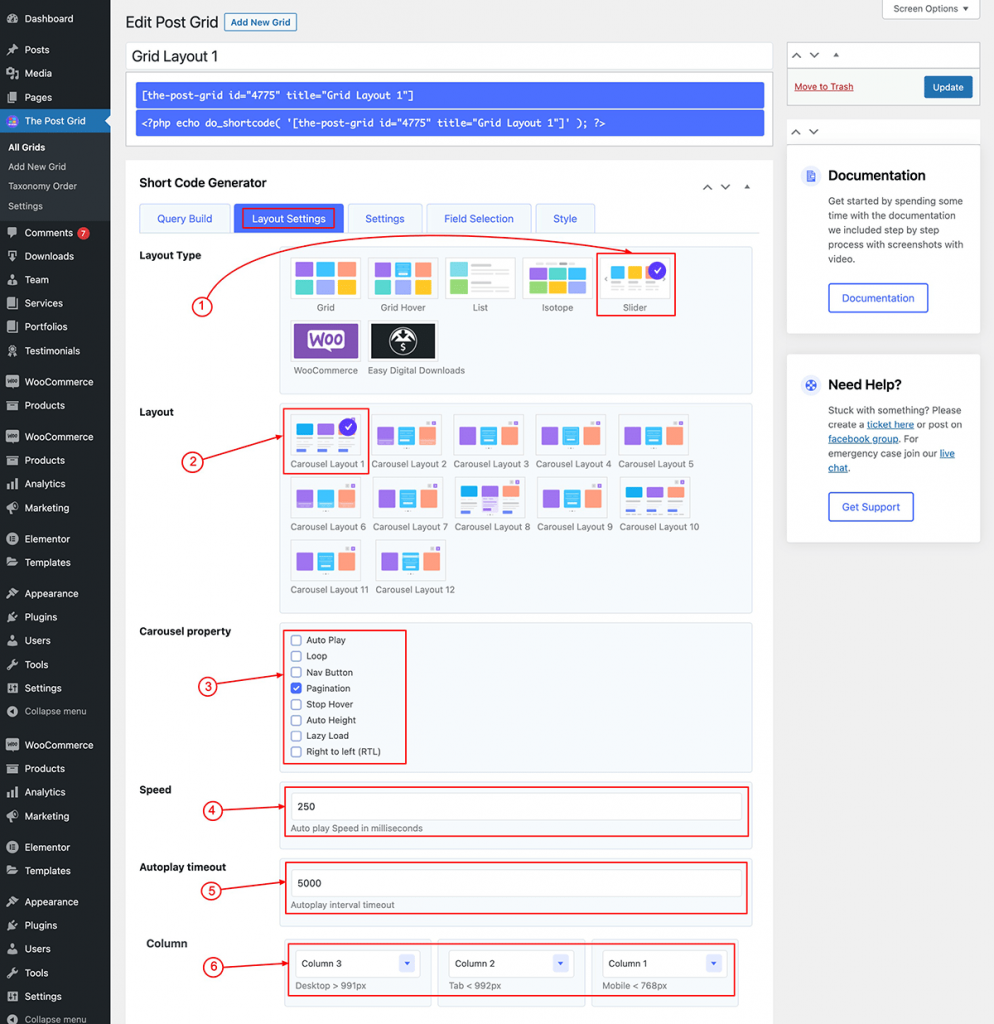
Task: Open the Tab column dropdown
Action: [x=511, y=963]
